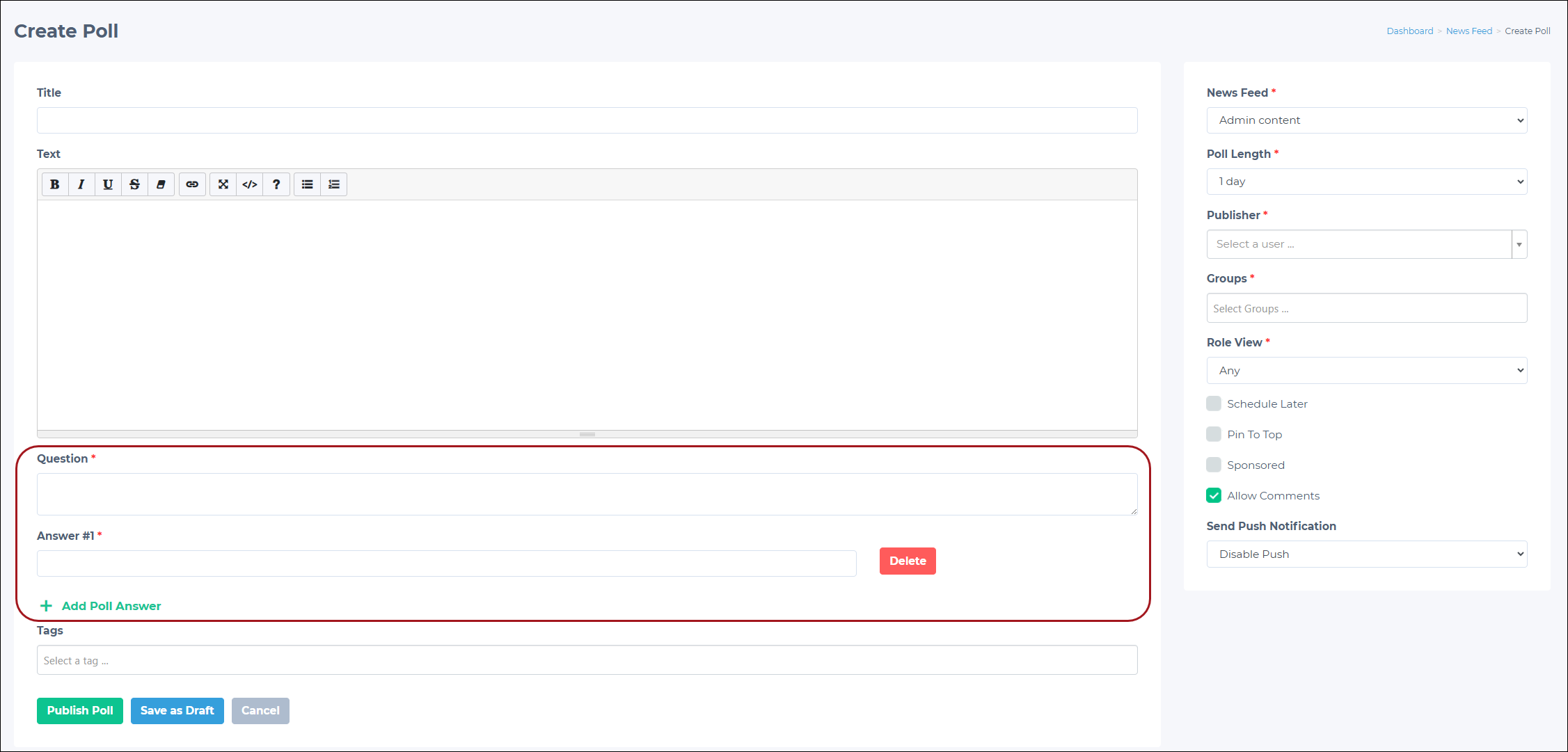The width and height of the screenshot is (1568, 752).
Task: Insert a link using the toolbar
Action: click(x=192, y=184)
